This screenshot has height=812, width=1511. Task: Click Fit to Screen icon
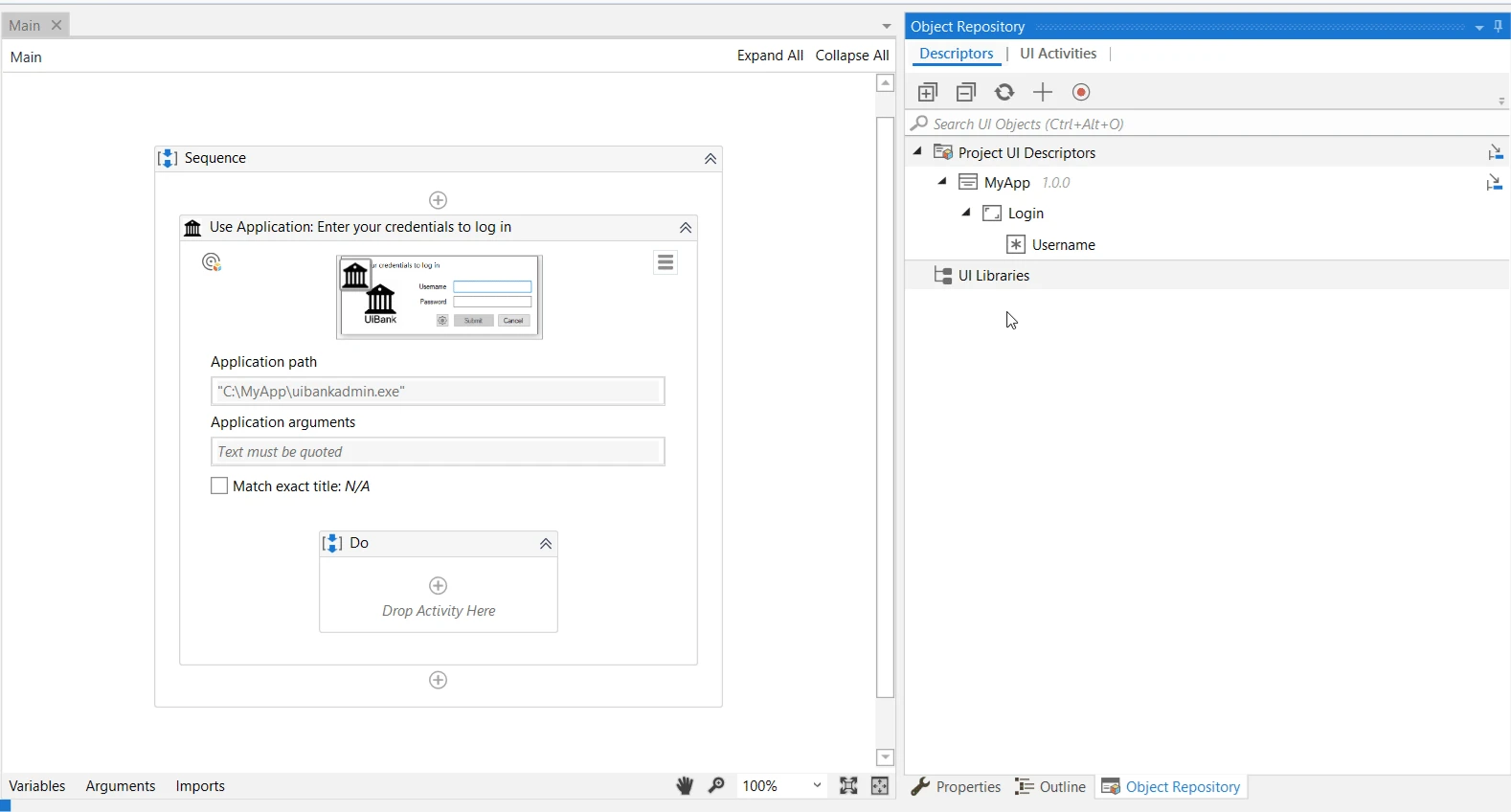848,786
